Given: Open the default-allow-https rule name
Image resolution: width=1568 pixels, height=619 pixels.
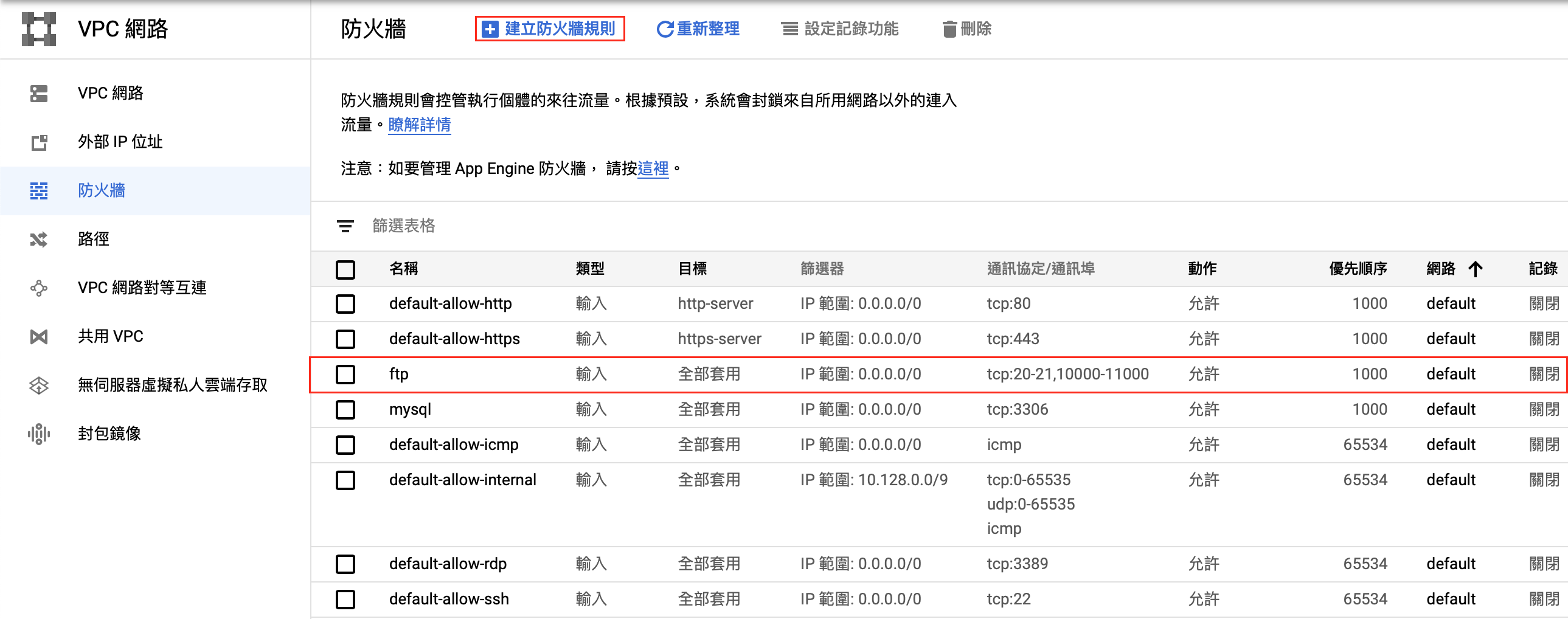Looking at the screenshot, I should click(x=455, y=339).
